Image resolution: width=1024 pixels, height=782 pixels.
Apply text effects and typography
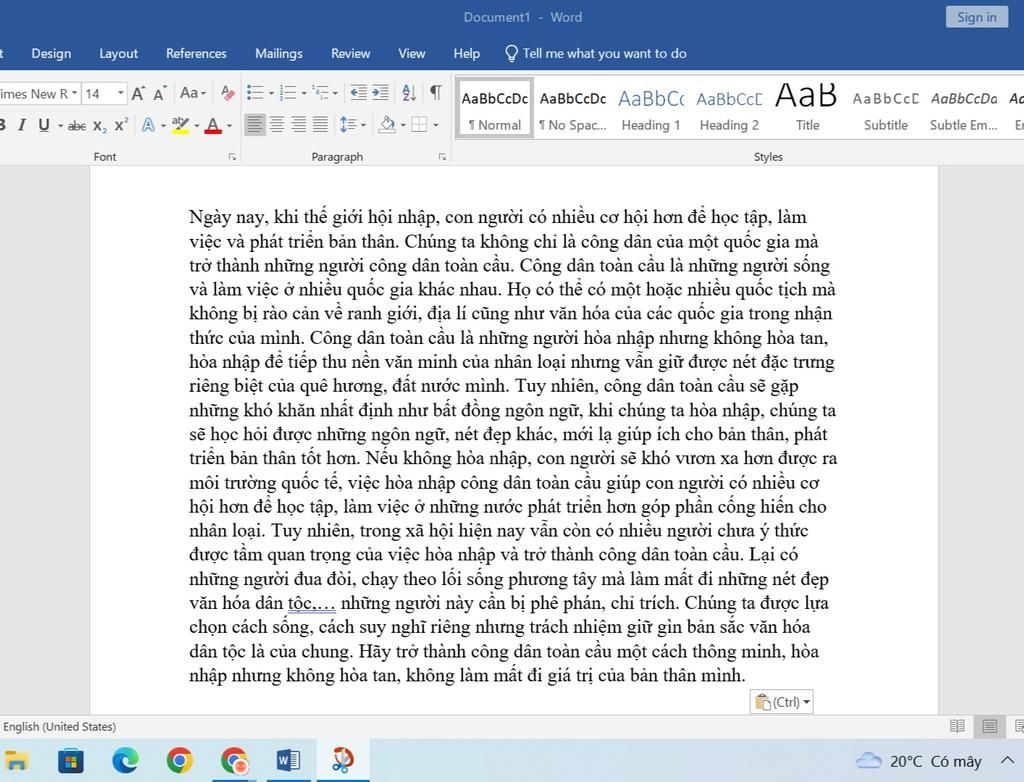pyautogui.click(x=148, y=125)
